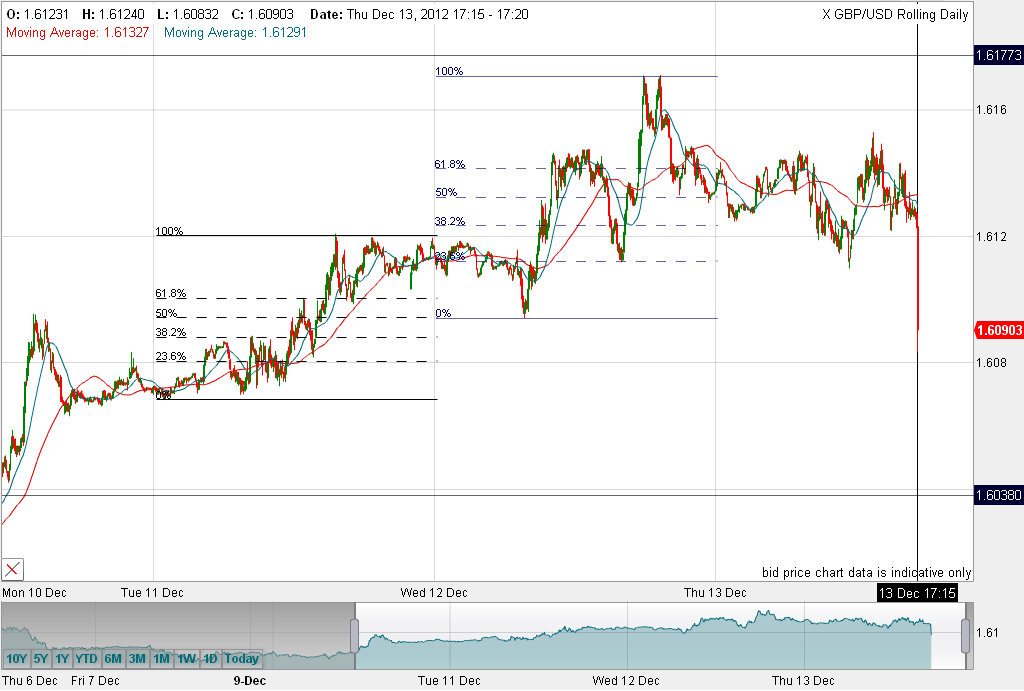
Task: Select the 10Y time range button
Action: (x=16, y=658)
